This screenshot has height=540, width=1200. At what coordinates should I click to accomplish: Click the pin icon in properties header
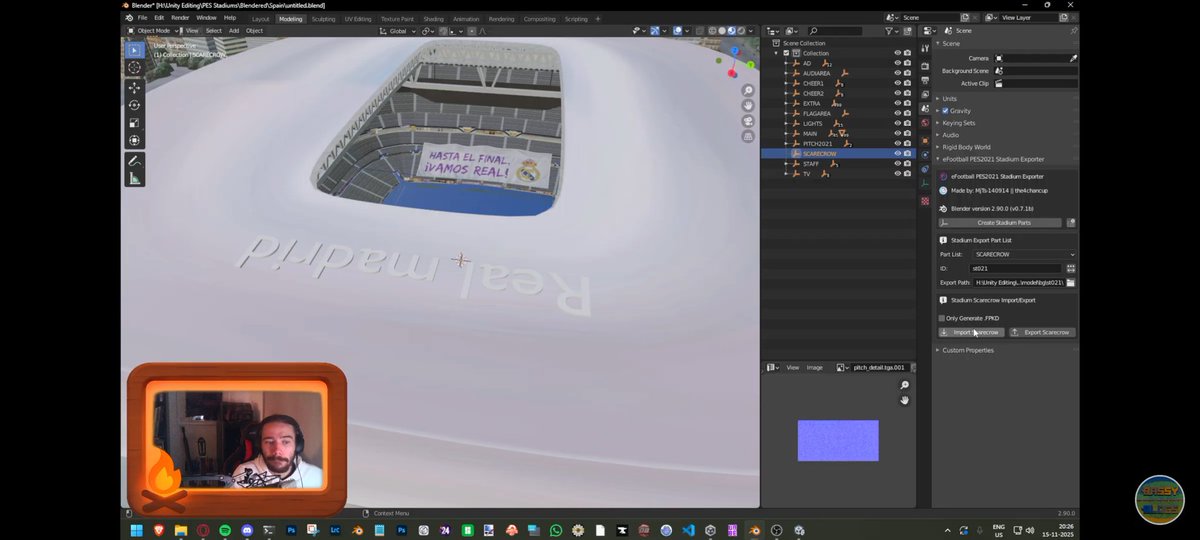[x=1074, y=31]
